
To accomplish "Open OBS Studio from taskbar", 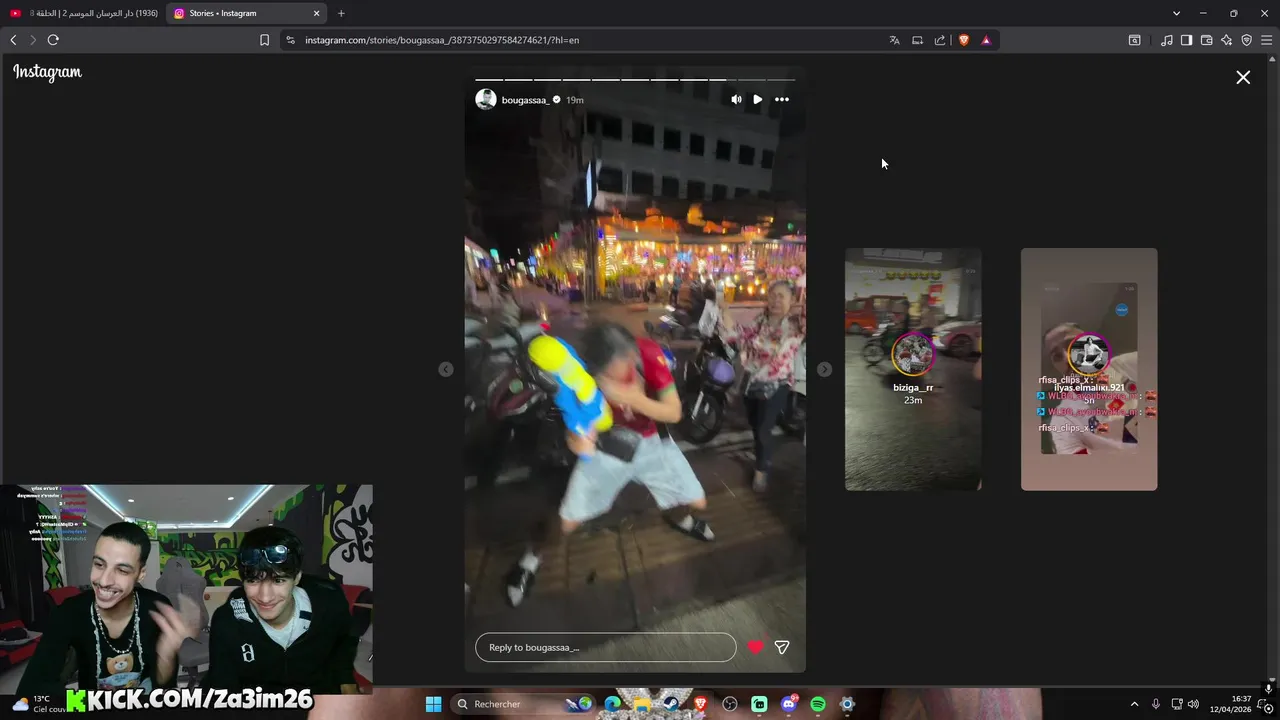I will [x=730, y=704].
